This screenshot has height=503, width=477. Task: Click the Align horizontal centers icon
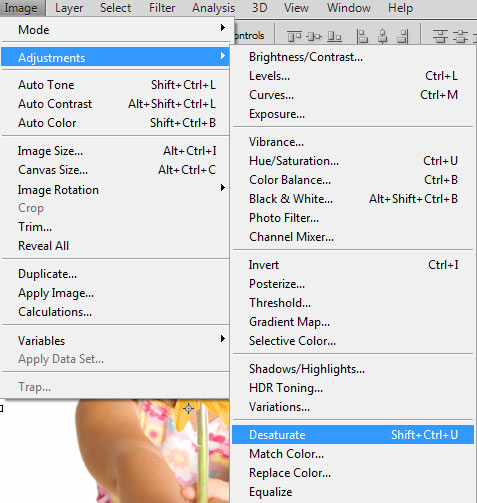pos(383,36)
